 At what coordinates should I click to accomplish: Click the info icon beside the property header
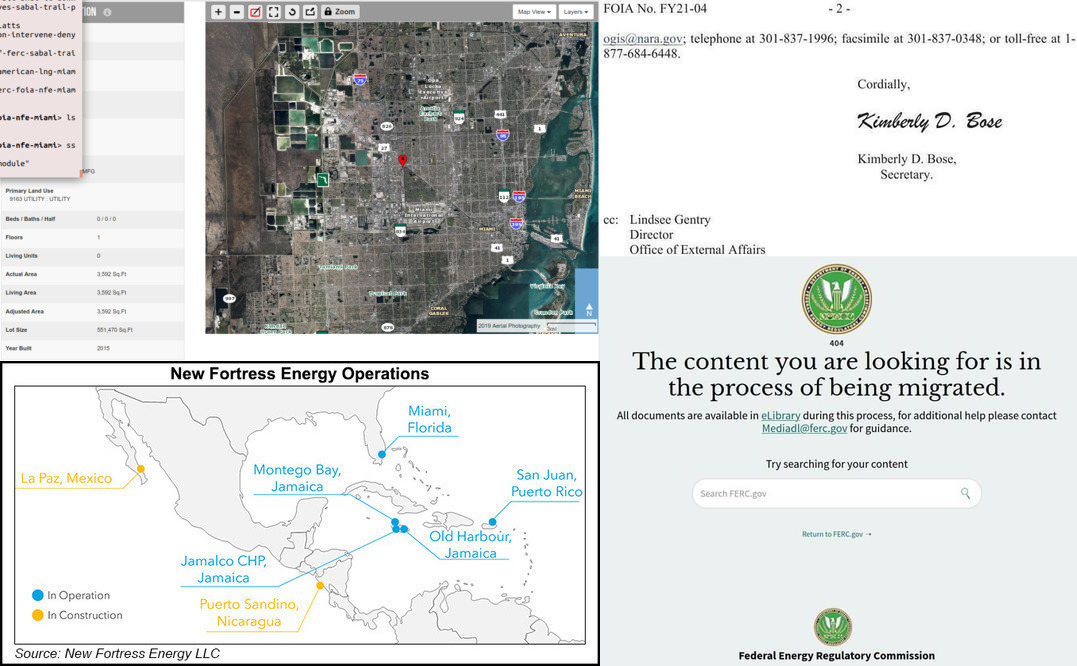[x=107, y=12]
